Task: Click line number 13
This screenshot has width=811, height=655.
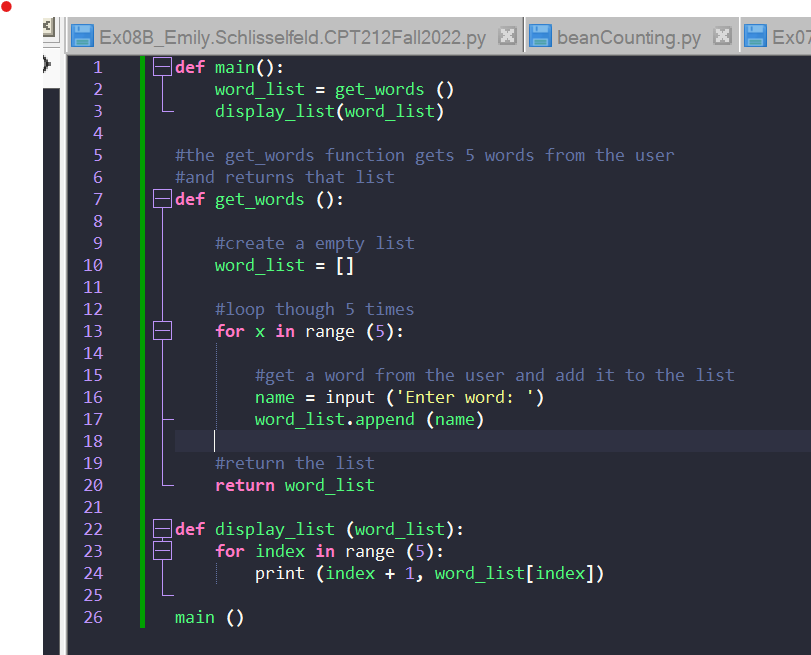Action: pyautogui.click(x=93, y=330)
